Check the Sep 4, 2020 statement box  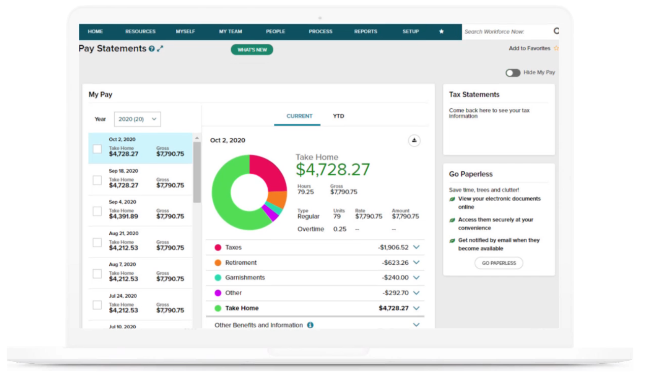[97, 211]
